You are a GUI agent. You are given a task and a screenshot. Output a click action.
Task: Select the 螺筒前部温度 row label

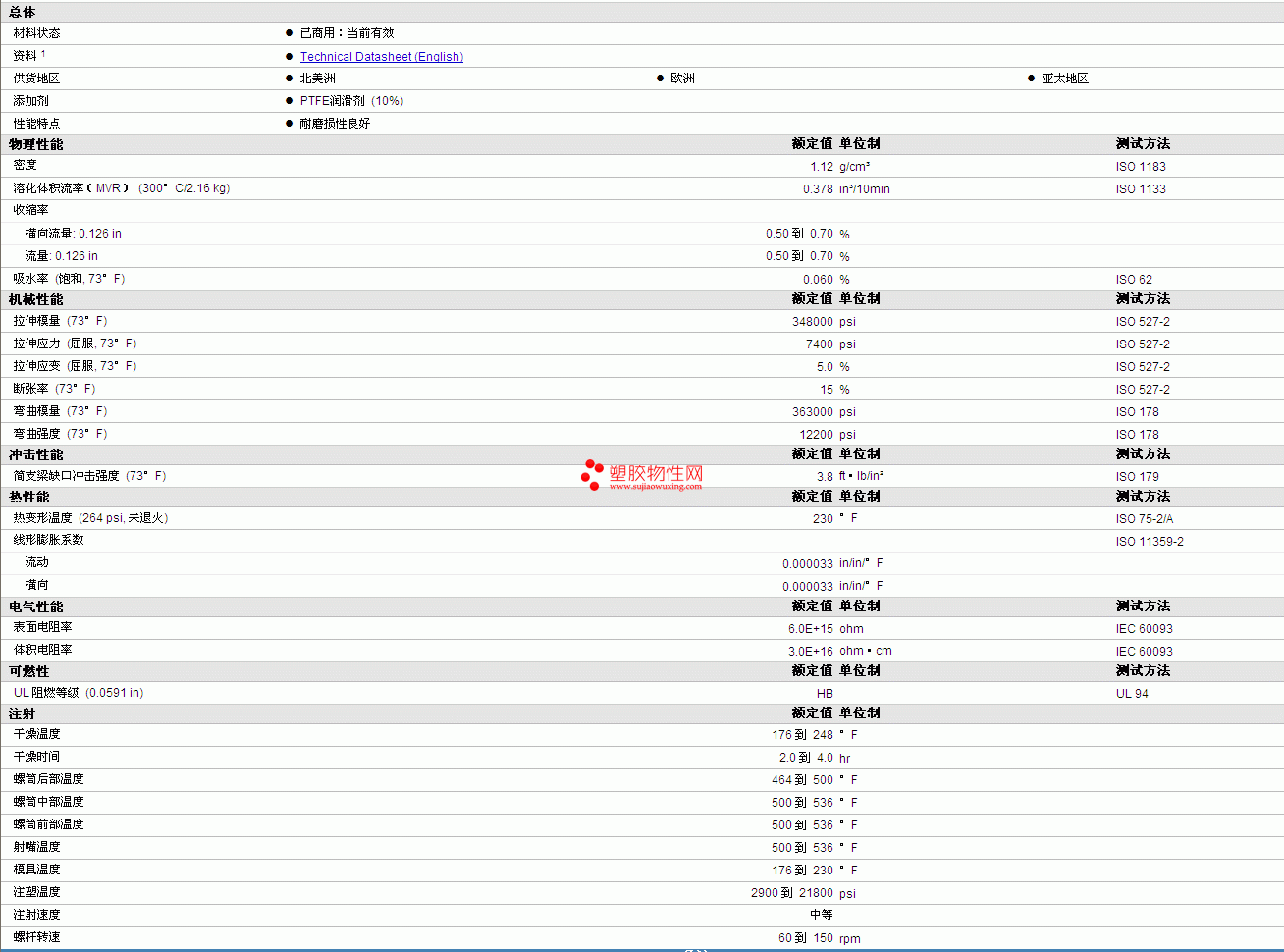[48, 824]
